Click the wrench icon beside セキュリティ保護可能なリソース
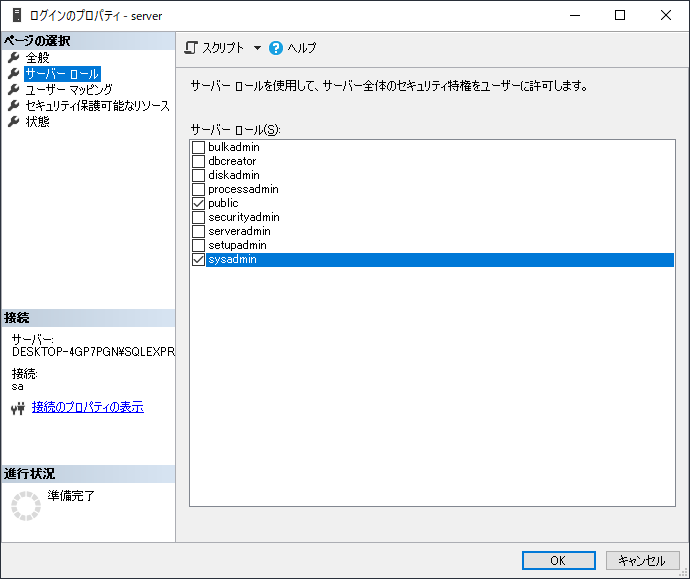The width and height of the screenshot is (690, 579). [14, 106]
